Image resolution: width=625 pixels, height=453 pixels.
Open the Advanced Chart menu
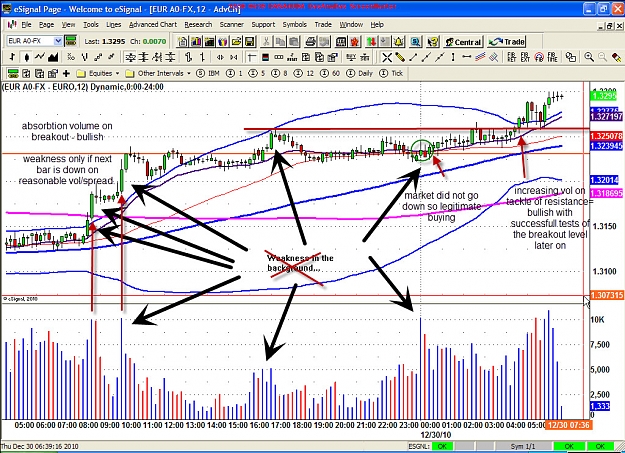coord(153,25)
